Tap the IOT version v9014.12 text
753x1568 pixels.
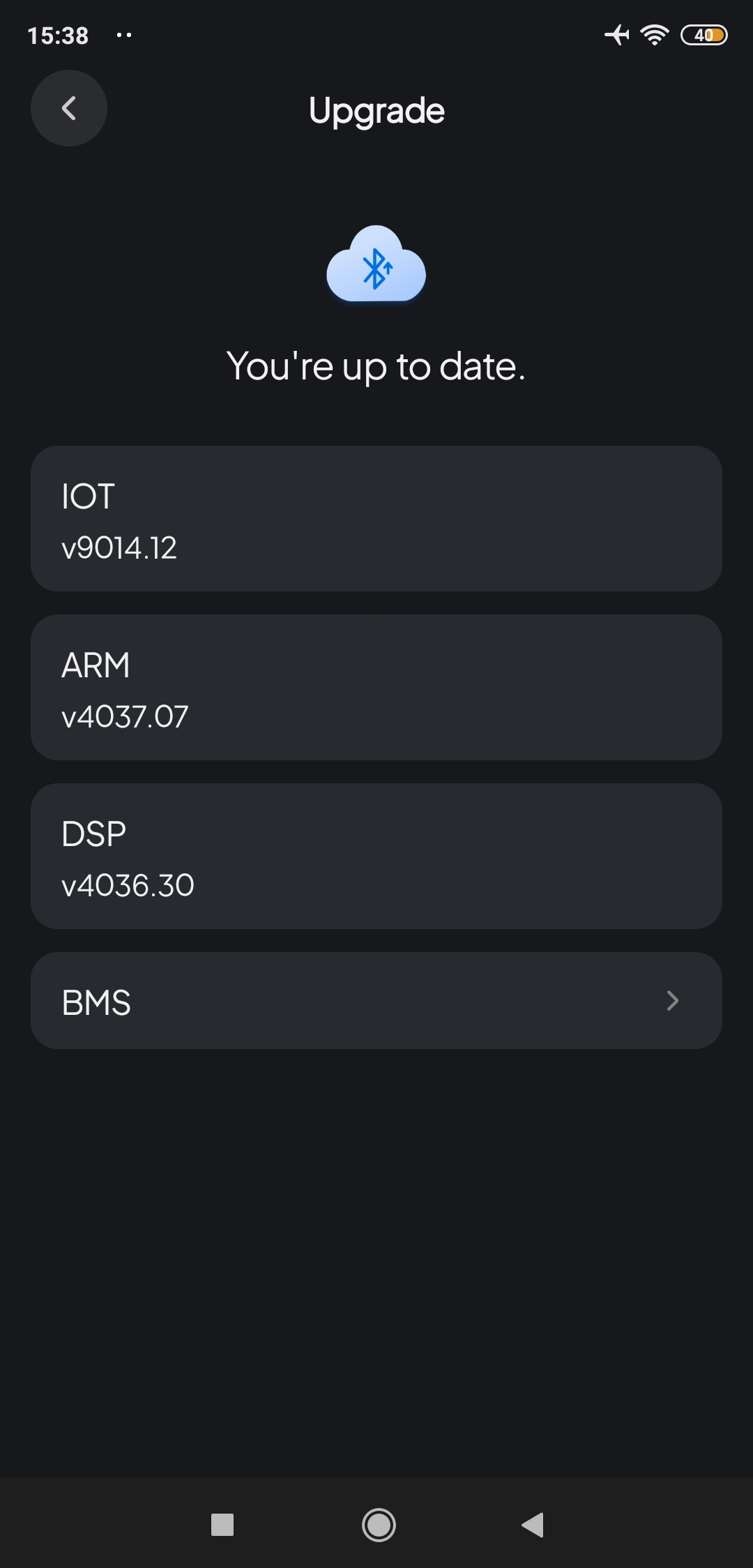point(119,548)
